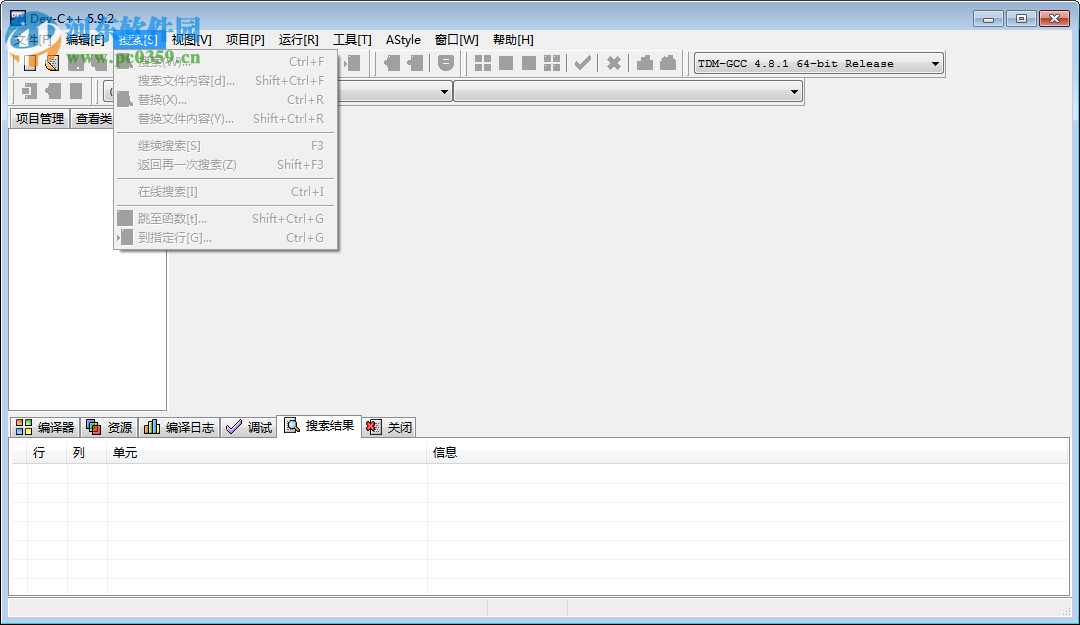Open the goto-function dropdown on the toolbar

(x=795, y=91)
